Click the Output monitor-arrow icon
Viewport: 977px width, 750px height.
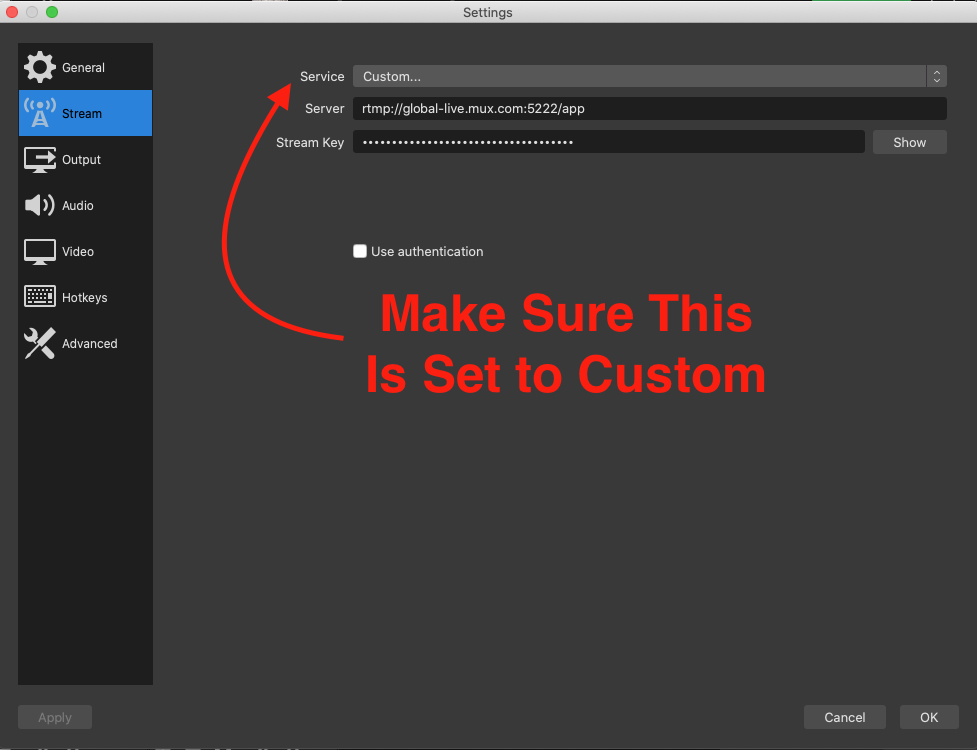[40, 159]
